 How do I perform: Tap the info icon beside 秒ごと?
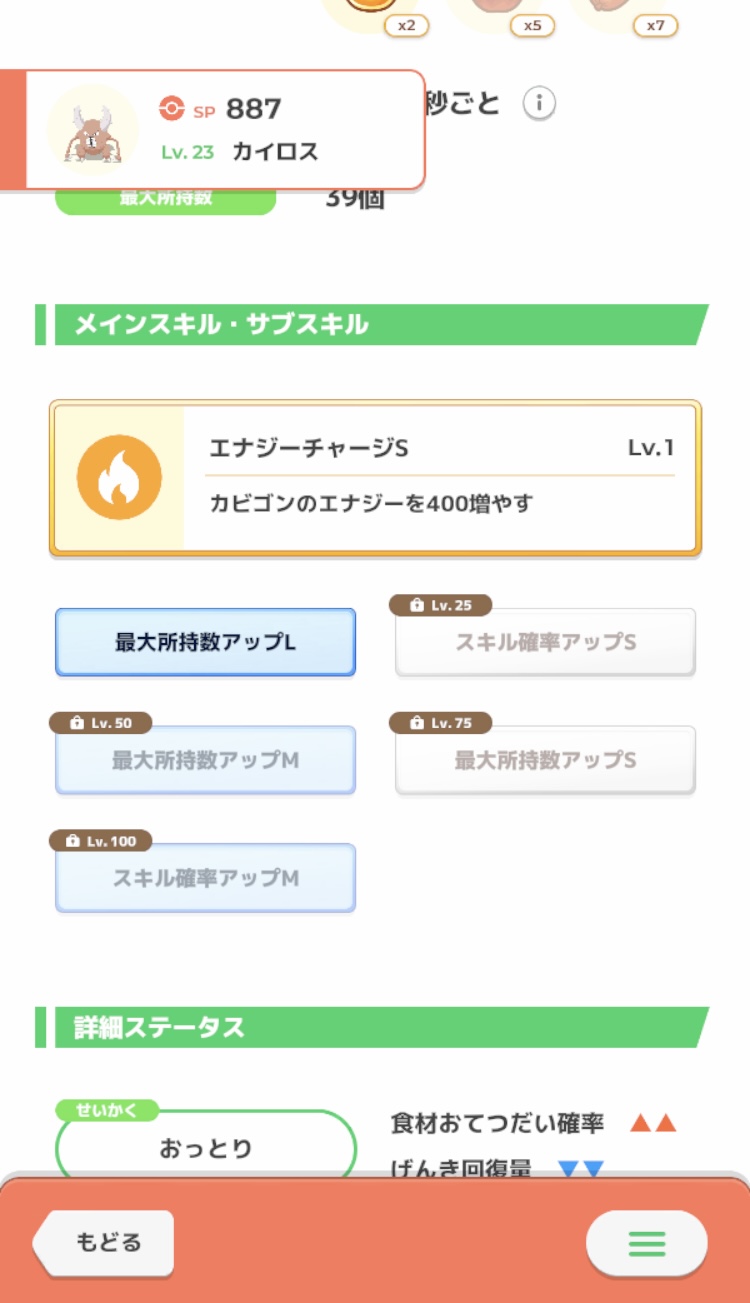click(539, 103)
